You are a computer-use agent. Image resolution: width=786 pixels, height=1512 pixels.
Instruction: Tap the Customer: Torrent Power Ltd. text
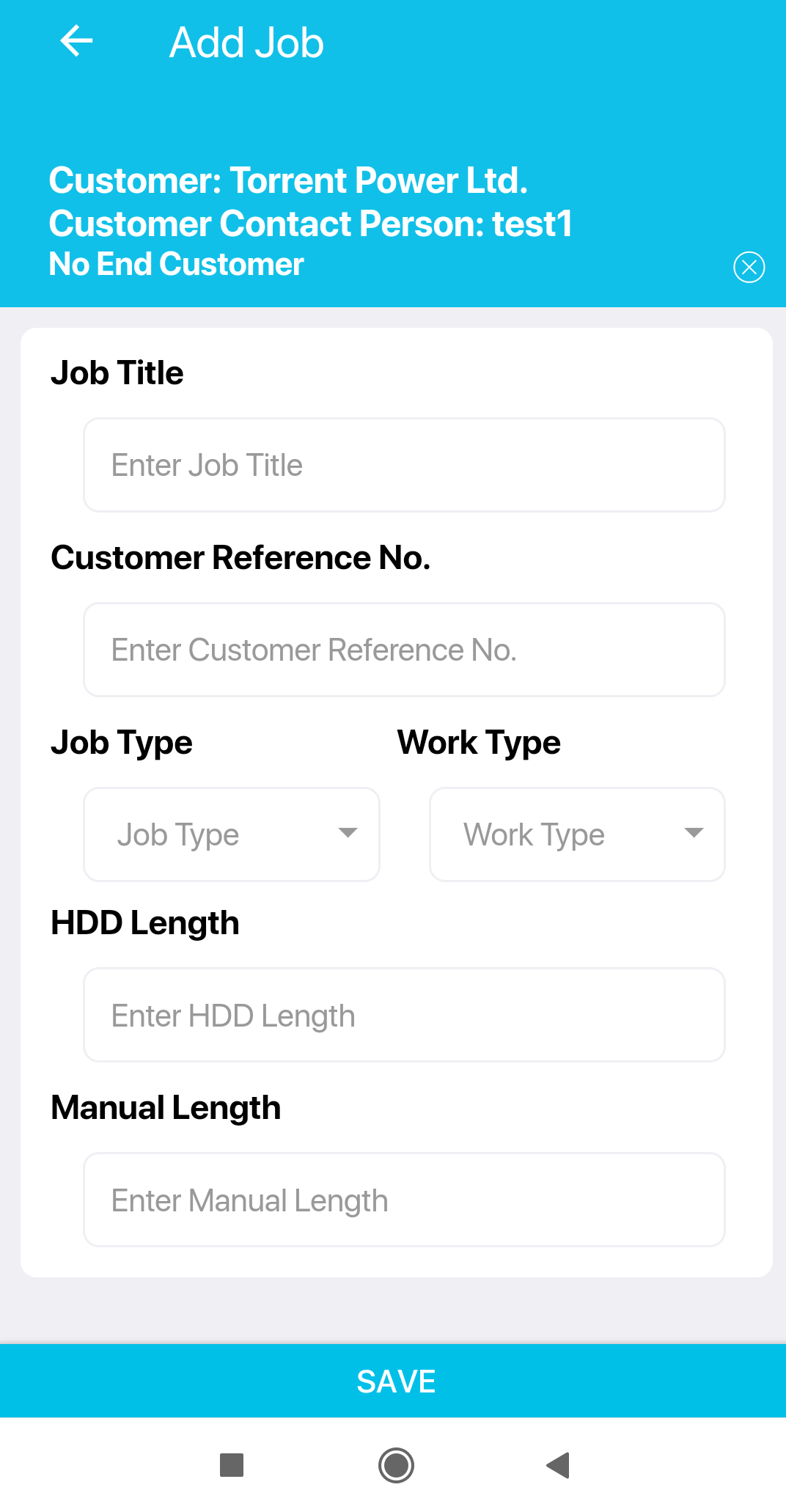point(288,180)
